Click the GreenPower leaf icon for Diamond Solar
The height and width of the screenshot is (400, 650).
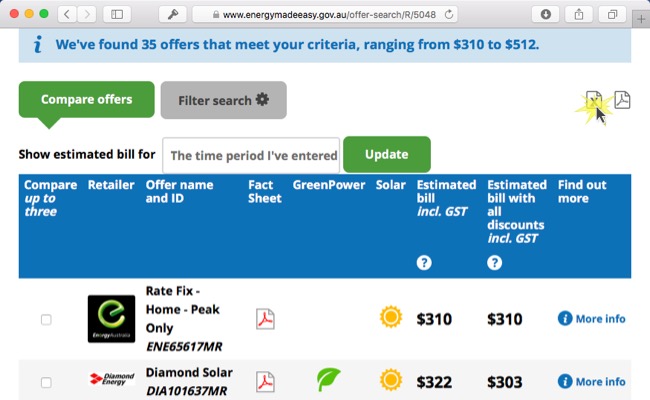click(x=328, y=379)
